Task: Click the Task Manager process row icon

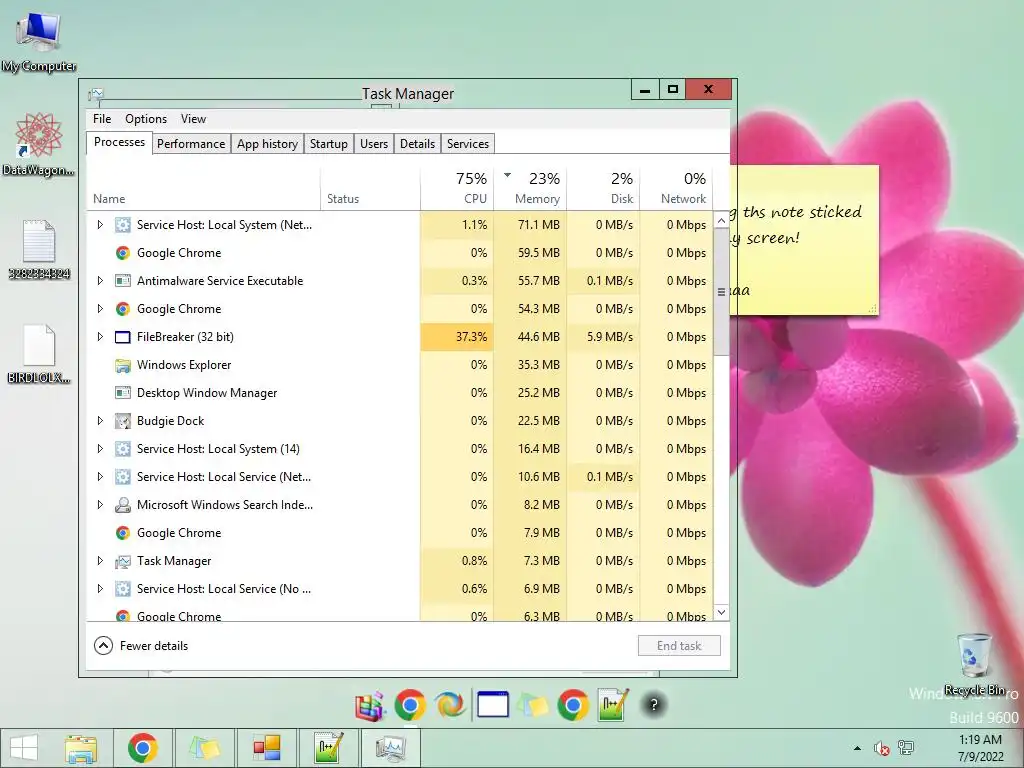Action: (x=122, y=561)
